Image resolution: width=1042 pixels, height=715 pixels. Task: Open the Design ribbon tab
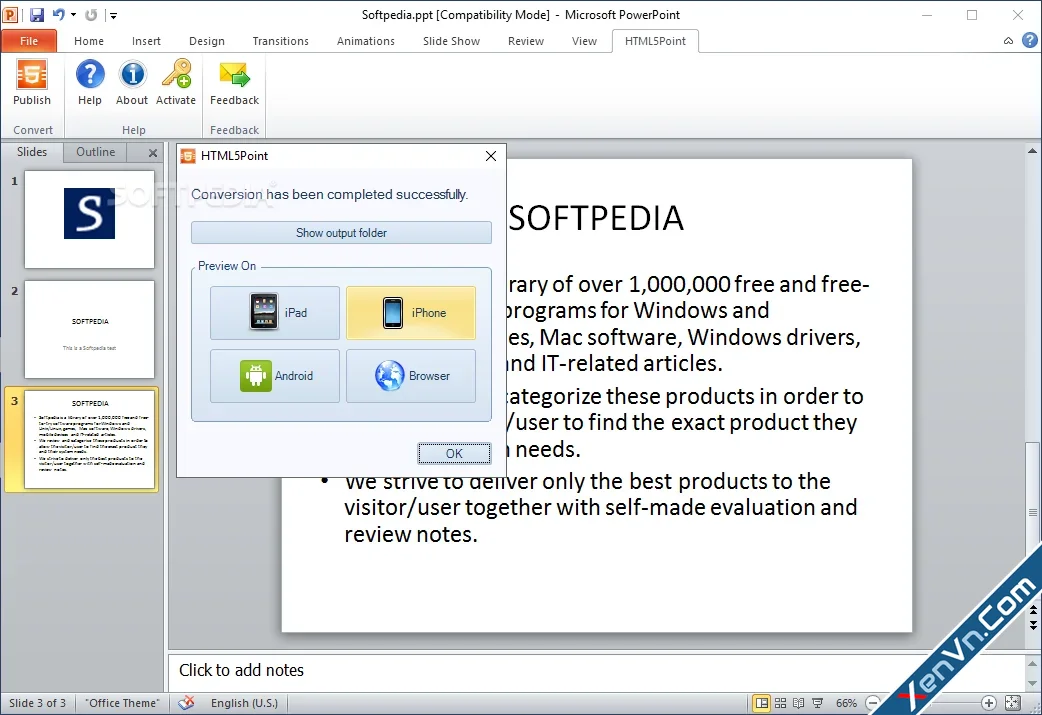click(x=207, y=41)
